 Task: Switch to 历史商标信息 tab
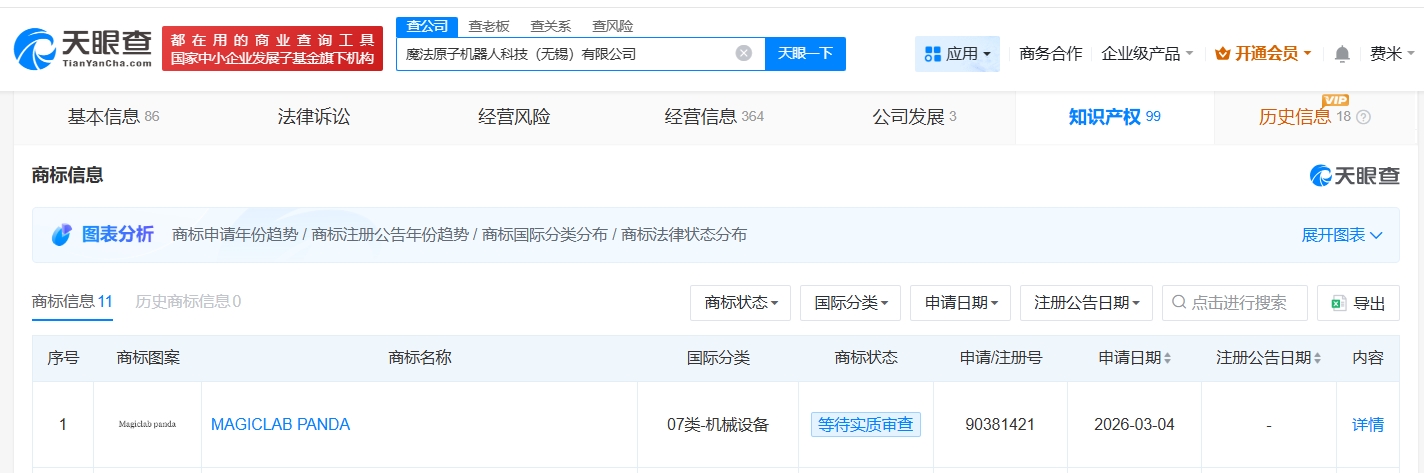pos(188,301)
